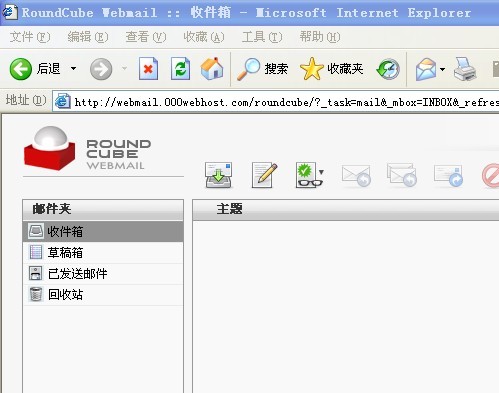
Task: Click the RoundCube check new mail icon
Action: click(x=218, y=175)
